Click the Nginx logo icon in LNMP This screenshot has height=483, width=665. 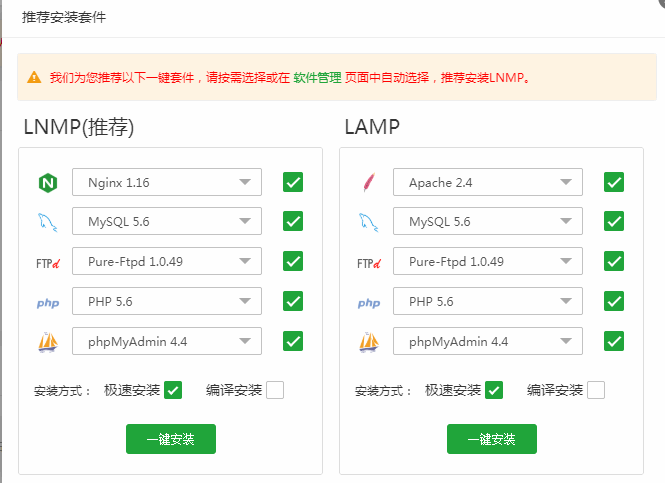pos(48,183)
